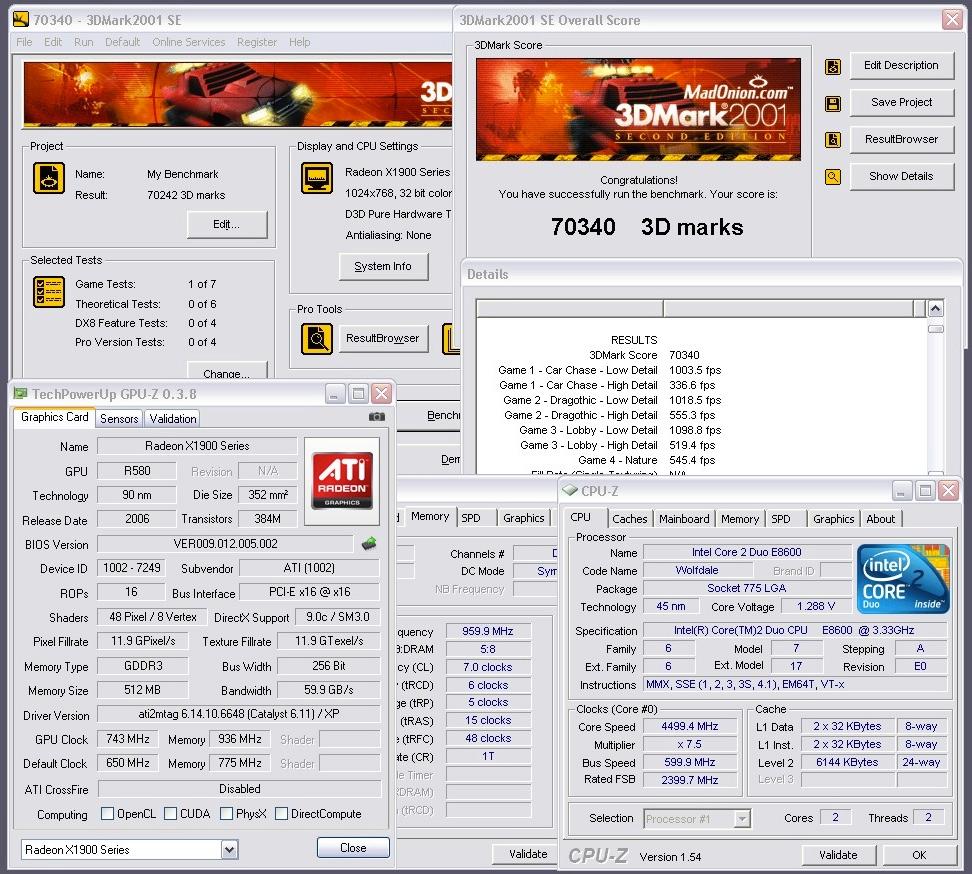Click the Edit Description icon in Overall Score window

(x=833, y=66)
